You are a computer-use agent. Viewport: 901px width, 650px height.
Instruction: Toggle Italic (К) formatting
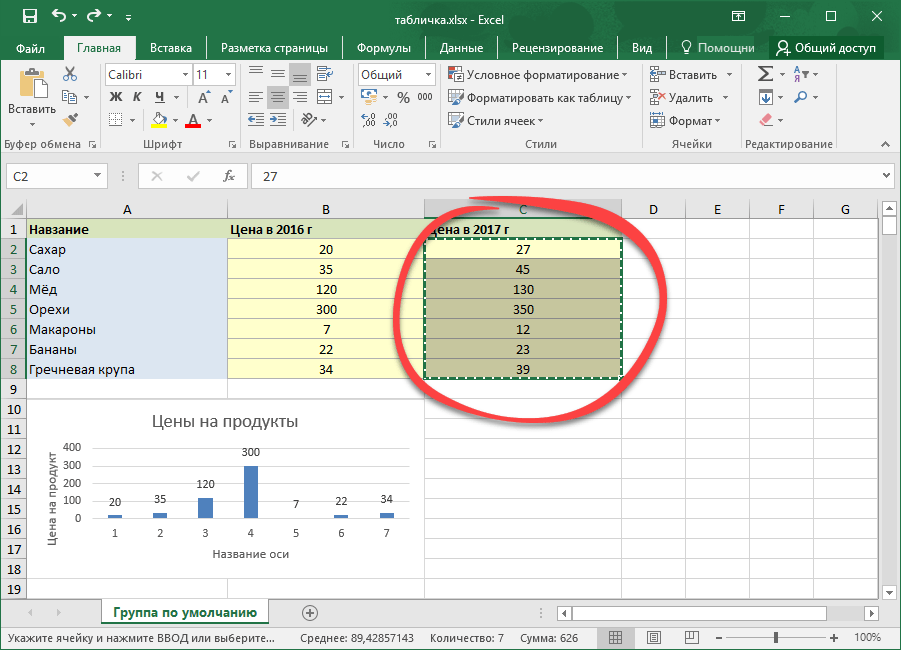135,97
